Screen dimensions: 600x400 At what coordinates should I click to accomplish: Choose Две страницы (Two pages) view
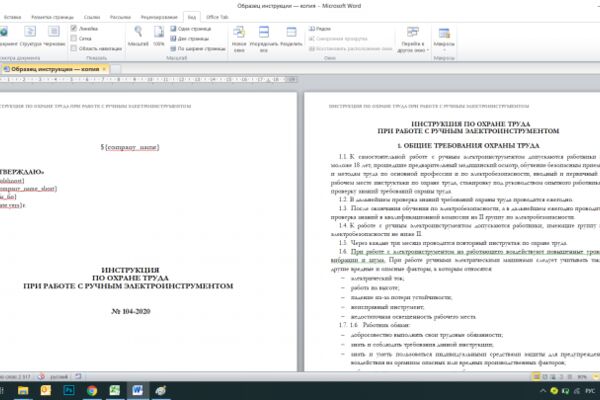pyautogui.click(x=190, y=39)
